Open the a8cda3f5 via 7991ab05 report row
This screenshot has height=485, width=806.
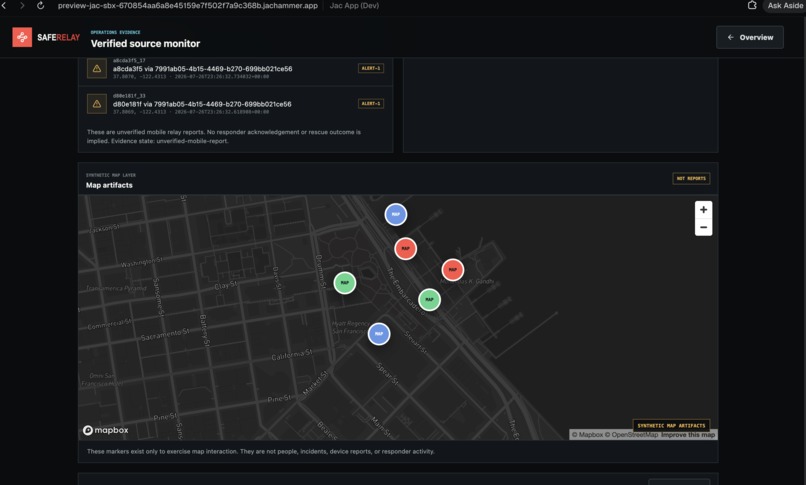235,69
